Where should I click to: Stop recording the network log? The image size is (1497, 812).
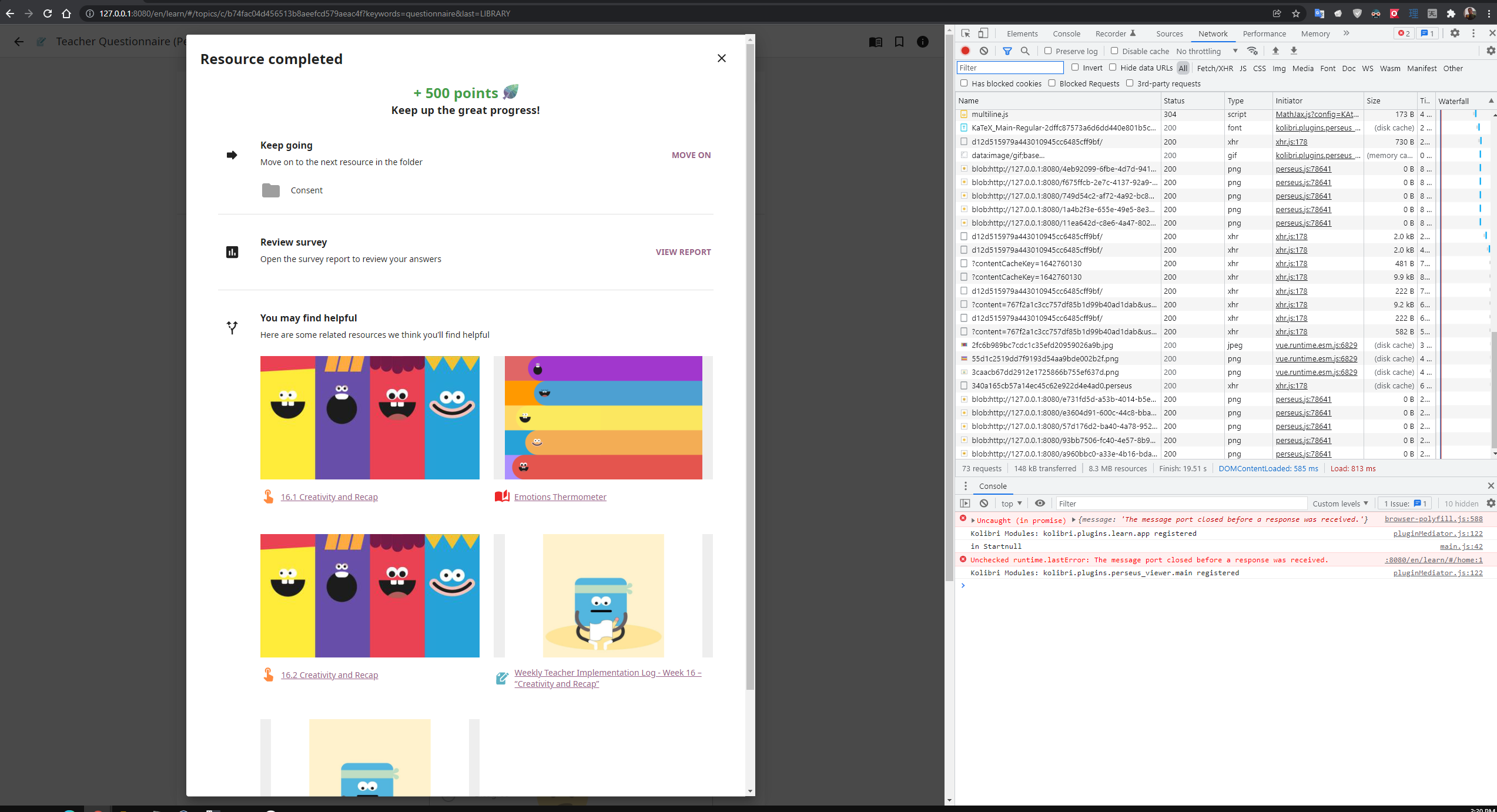coord(964,51)
